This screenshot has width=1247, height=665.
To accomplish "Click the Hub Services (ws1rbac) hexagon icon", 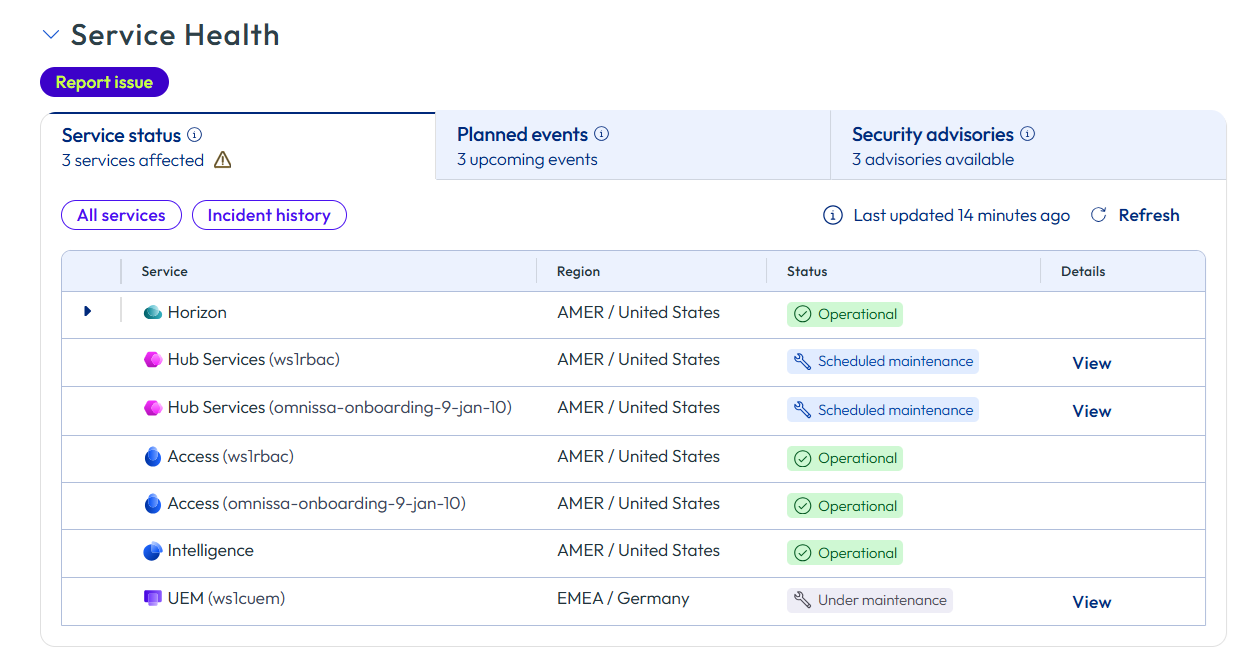I will point(153,360).
